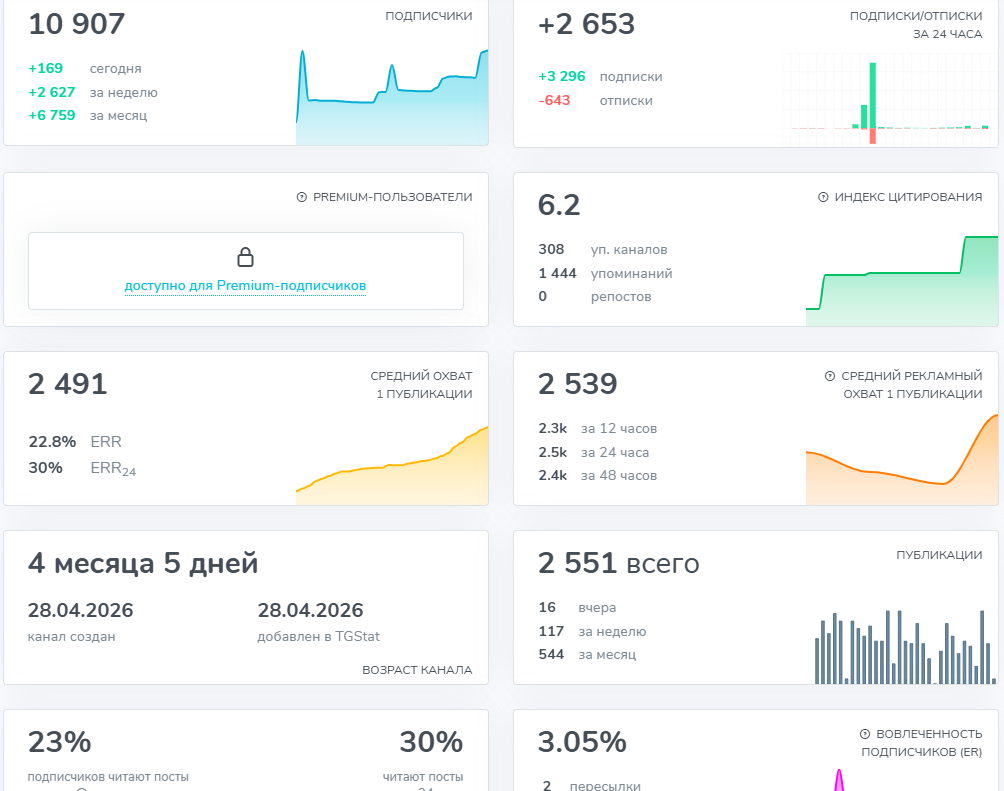
Task: Click '2 551 всего' publications total
Action: coord(619,564)
